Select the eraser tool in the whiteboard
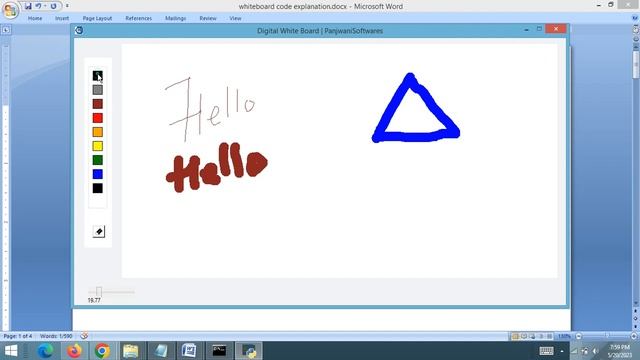This screenshot has height=360, width=640. (x=98, y=231)
